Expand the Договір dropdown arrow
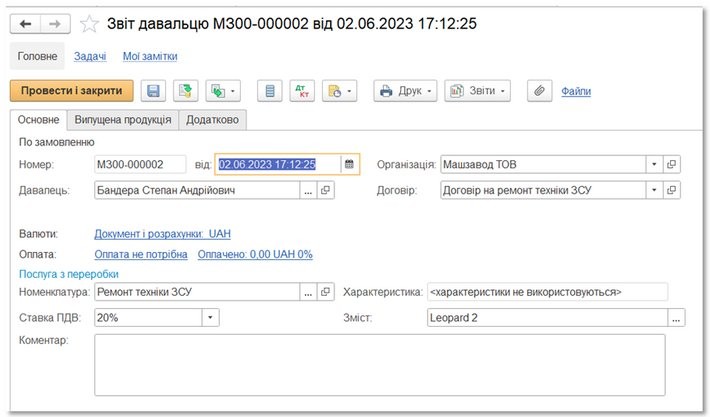This screenshot has width=710, height=417. 654,189
